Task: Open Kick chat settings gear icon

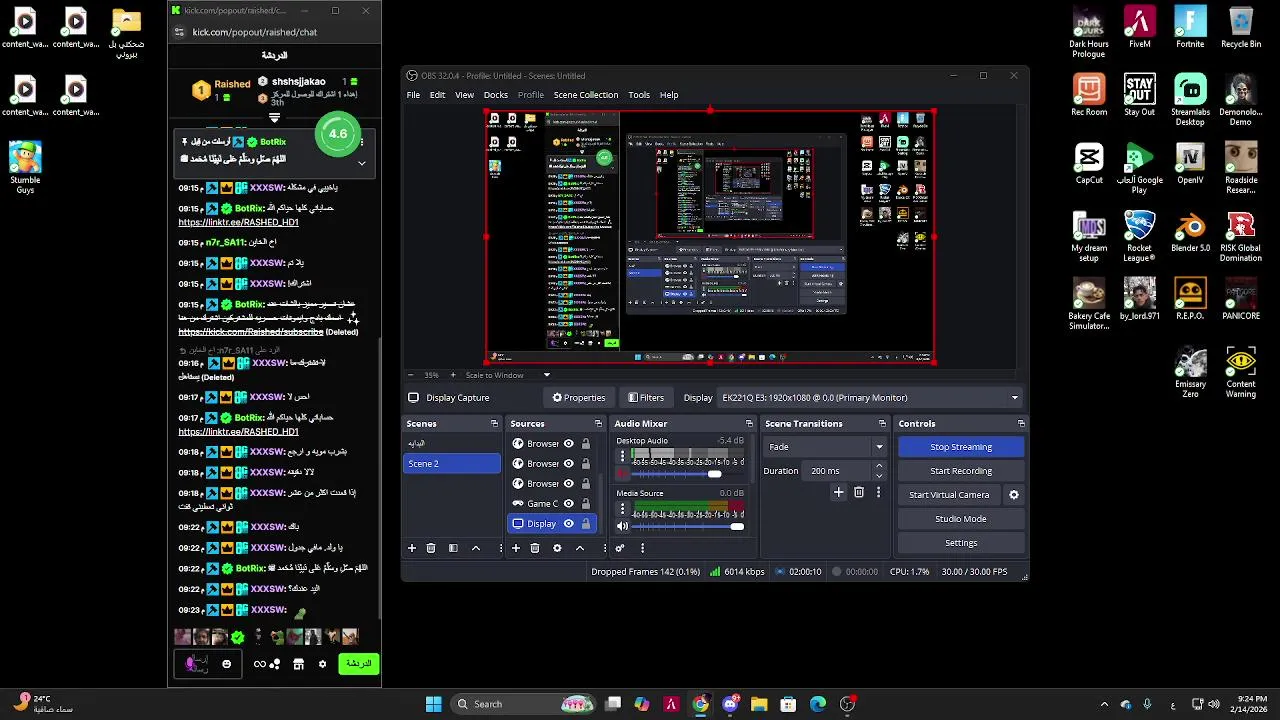Action: [322, 664]
